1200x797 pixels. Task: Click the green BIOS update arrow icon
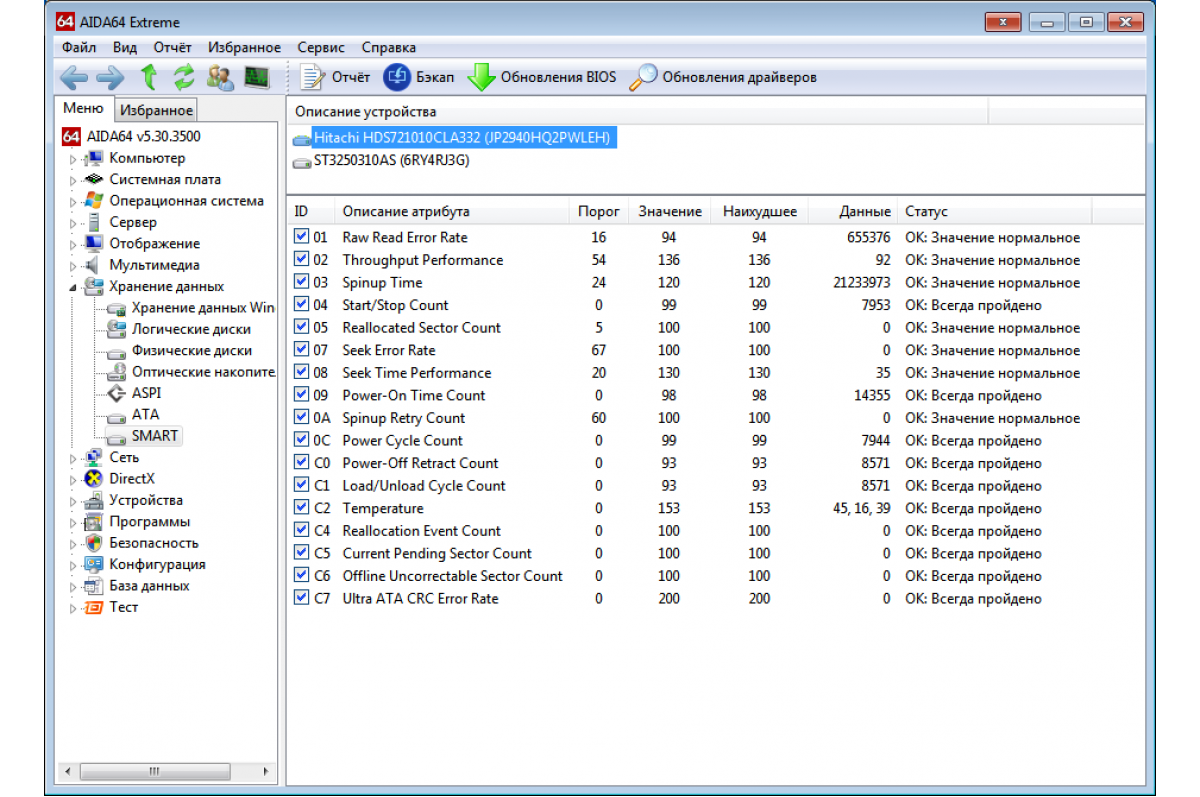point(482,77)
